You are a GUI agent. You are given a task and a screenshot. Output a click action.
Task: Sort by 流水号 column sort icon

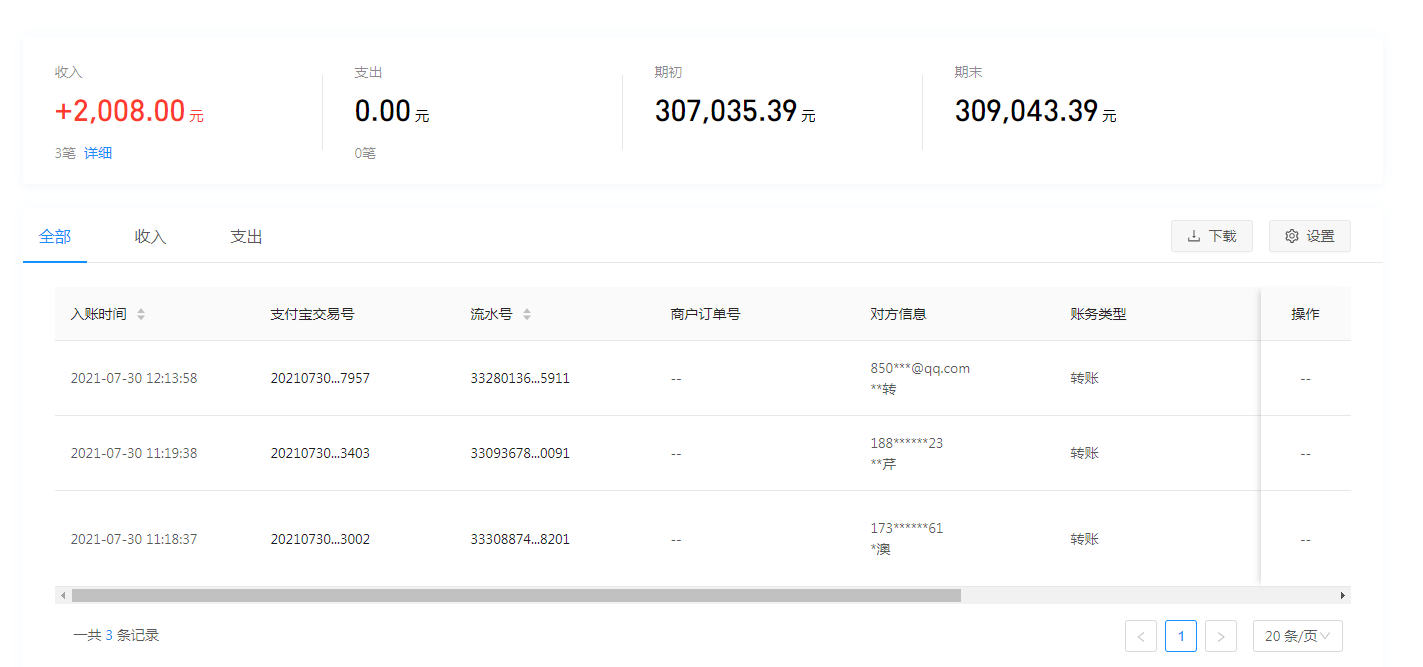coord(527,314)
